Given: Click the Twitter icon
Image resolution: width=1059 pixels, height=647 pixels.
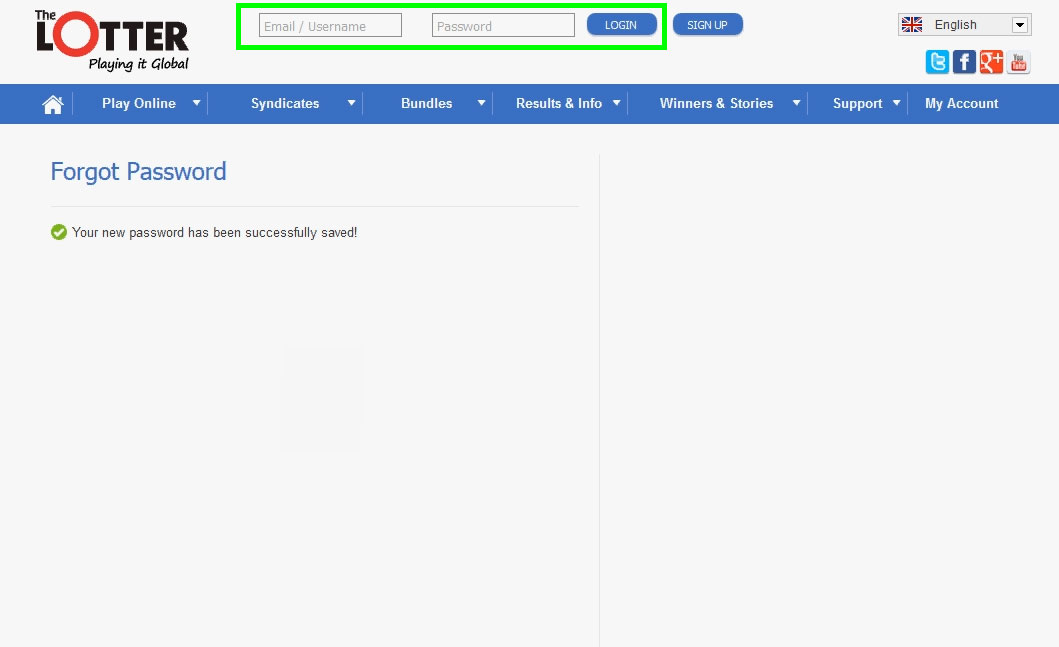Looking at the screenshot, I should tap(937, 63).
